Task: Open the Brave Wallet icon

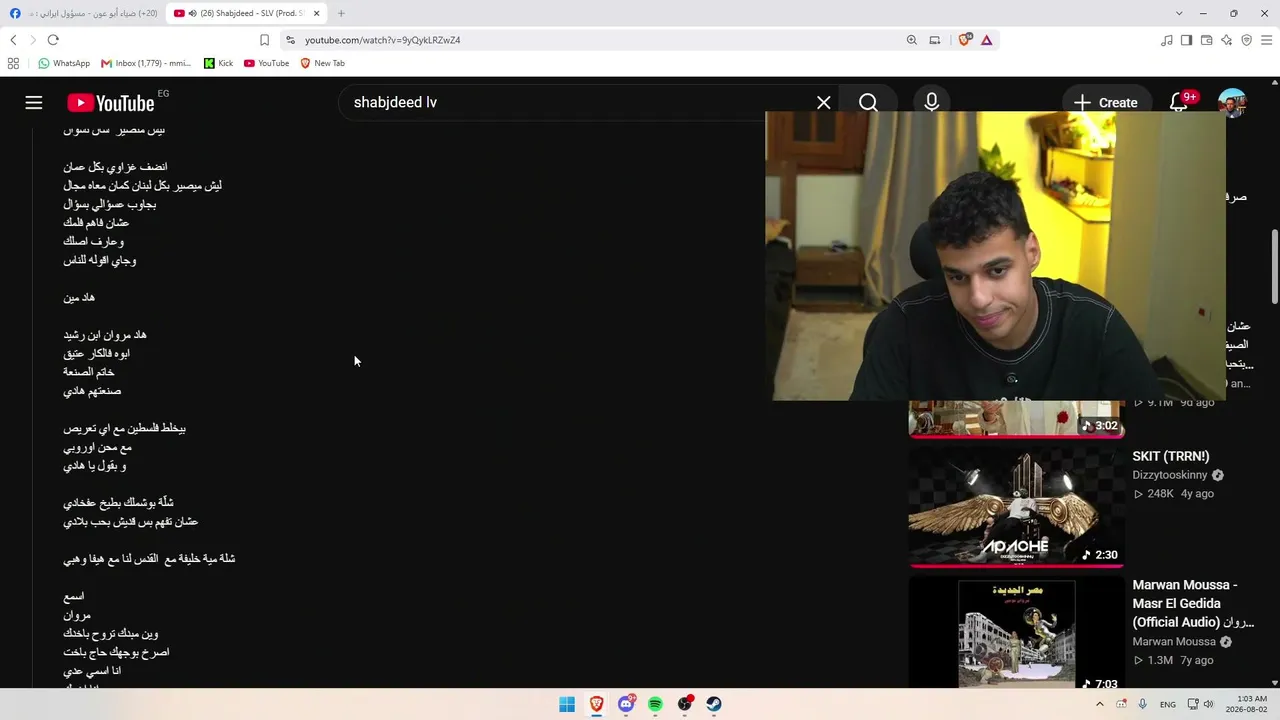Action: click(1207, 40)
